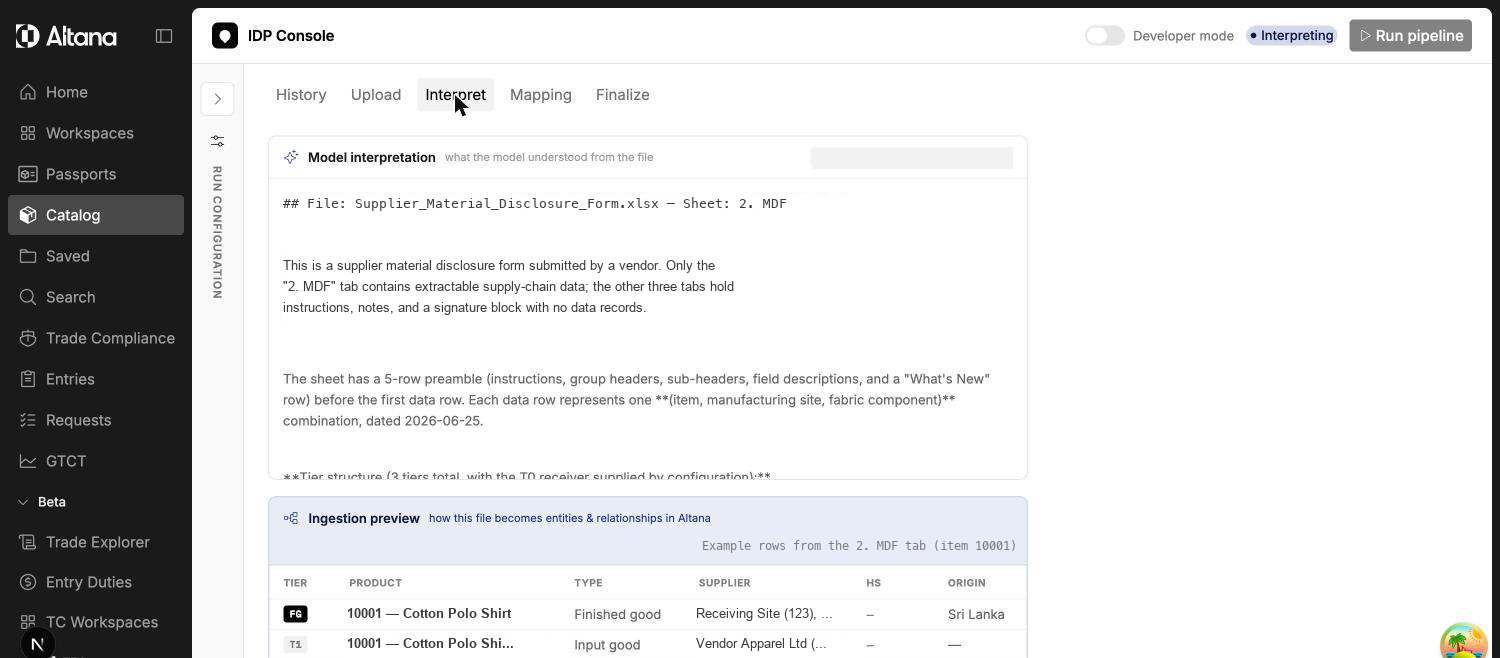The height and width of the screenshot is (658, 1500).
Task: Open the Search page in the sidebar
Action: [x=96, y=297]
